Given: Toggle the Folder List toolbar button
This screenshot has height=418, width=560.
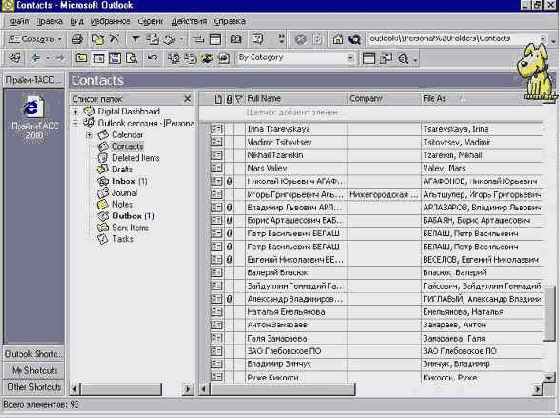Looking at the screenshot, I should (x=99, y=58).
